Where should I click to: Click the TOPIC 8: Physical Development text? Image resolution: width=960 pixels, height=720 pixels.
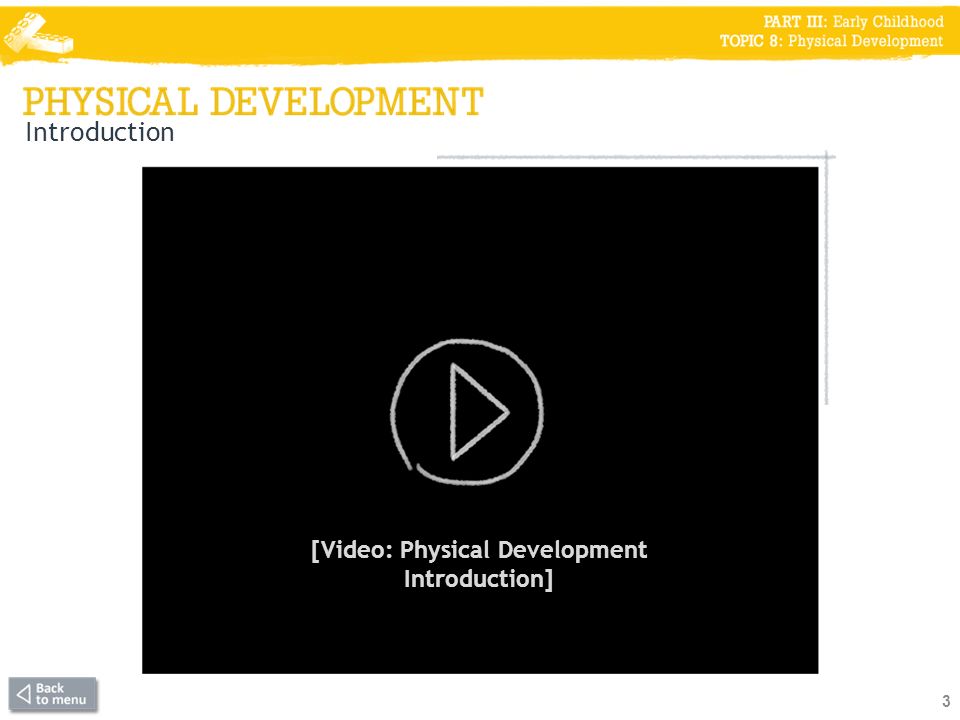831,41
